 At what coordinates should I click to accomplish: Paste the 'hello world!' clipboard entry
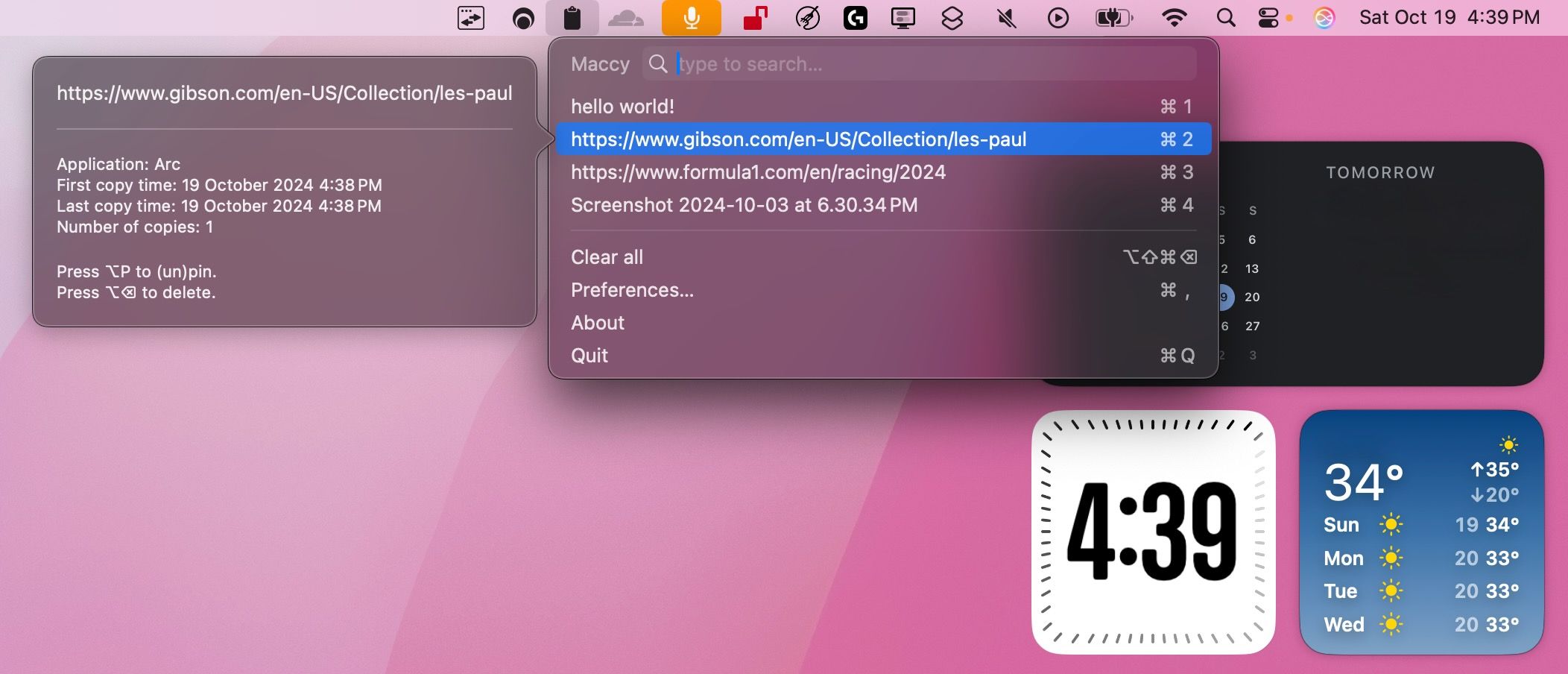(883, 107)
